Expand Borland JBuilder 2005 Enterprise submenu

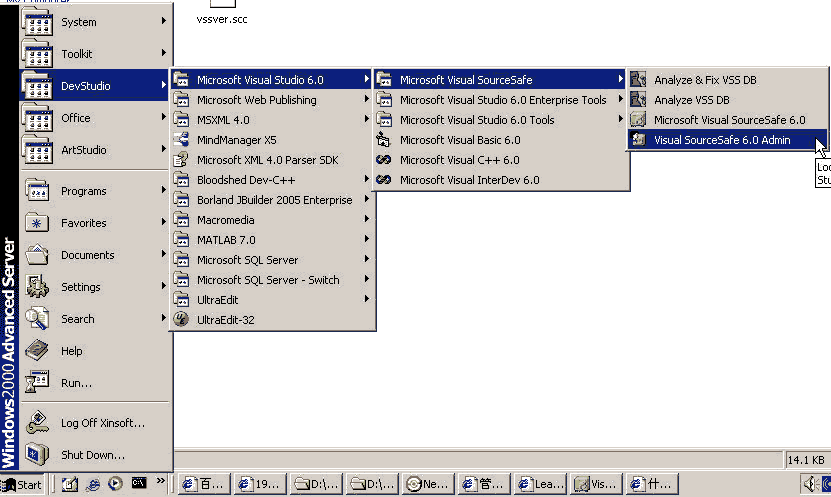coord(273,200)
